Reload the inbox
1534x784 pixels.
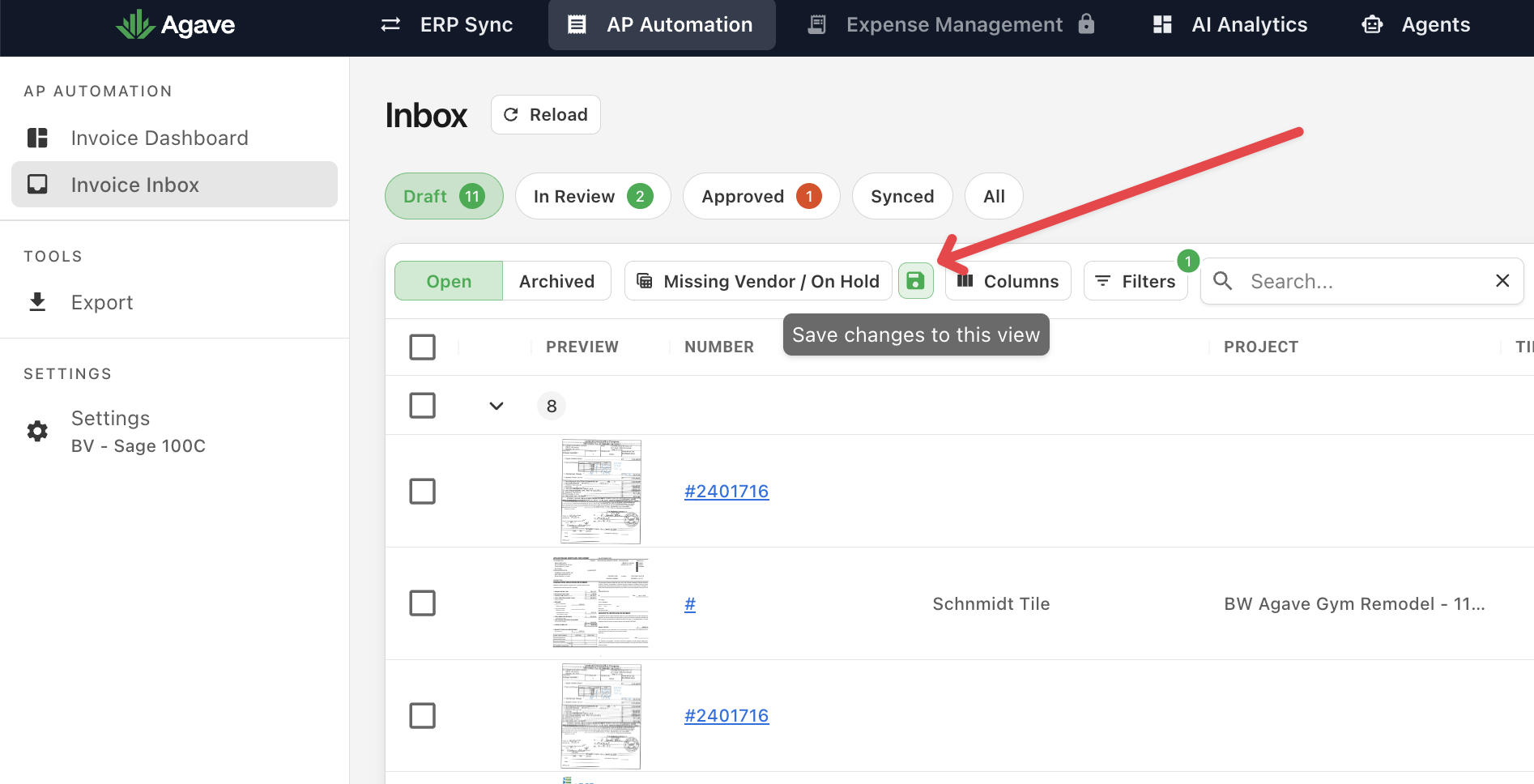coord(545,115)
